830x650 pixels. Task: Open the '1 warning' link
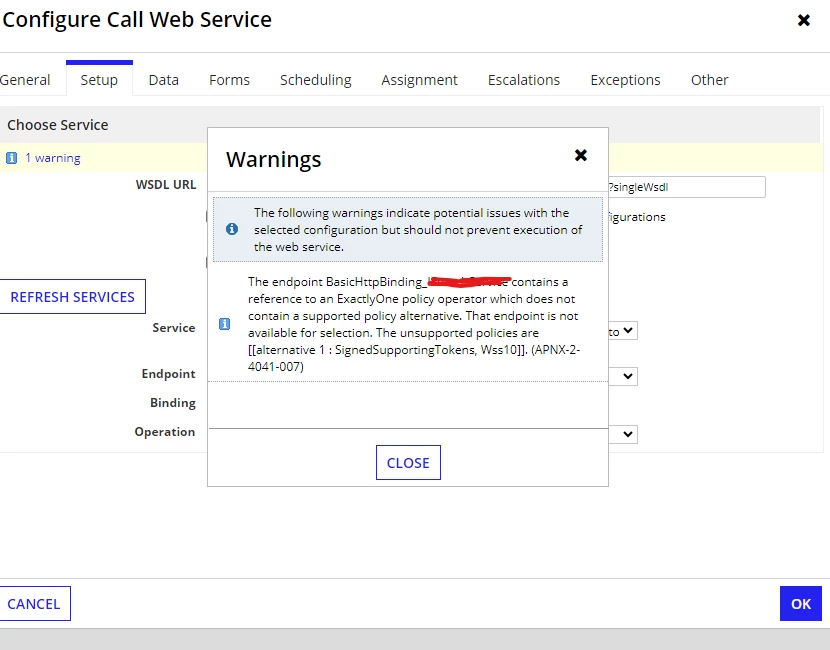52,158
